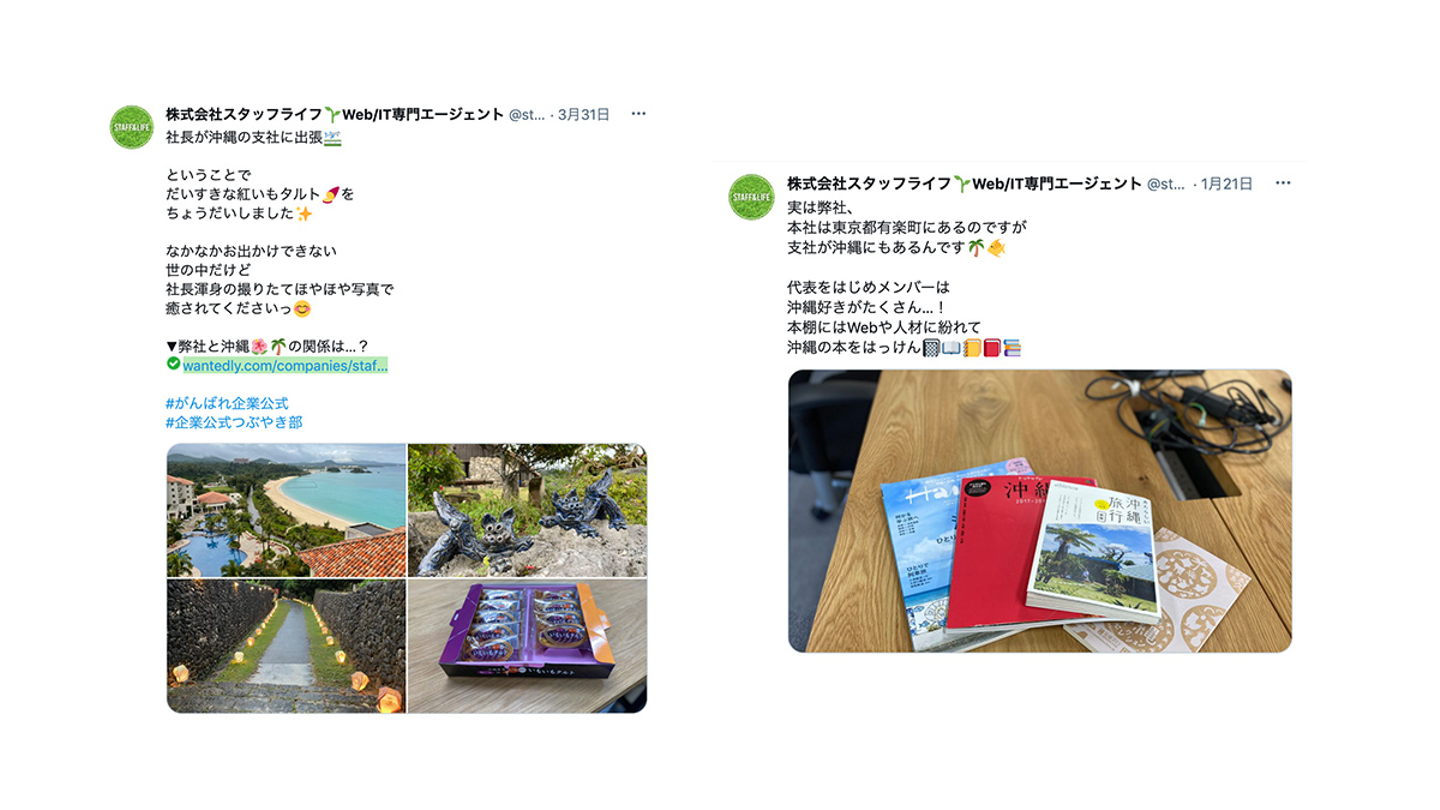Select the @st... handle on the left tweet
Screen dimensions: 1440x810
pyautogui.click(x=527, y=115)
